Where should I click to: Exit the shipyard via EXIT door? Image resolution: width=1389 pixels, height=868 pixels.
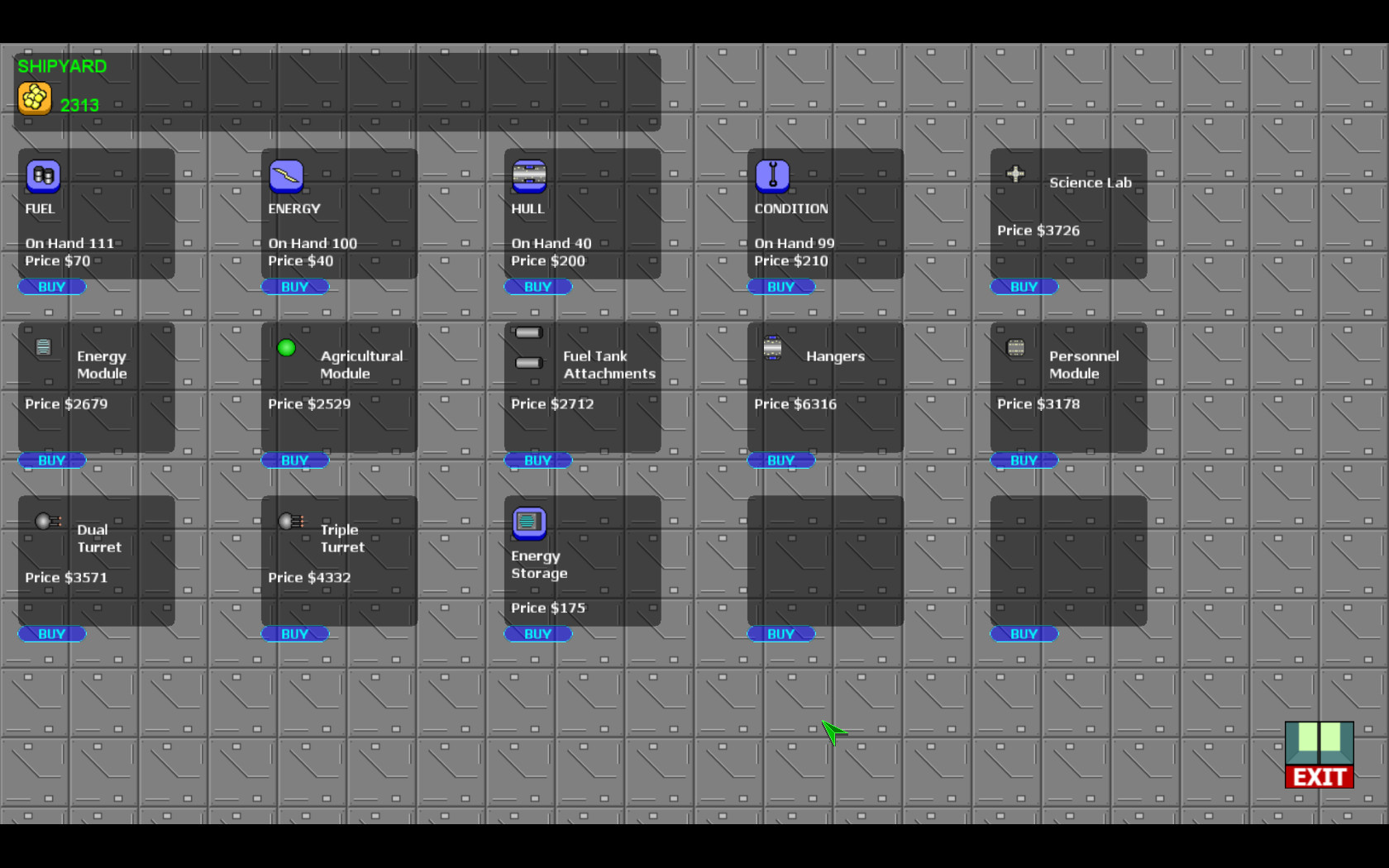pyautogui.click(x=1320, y=755)
